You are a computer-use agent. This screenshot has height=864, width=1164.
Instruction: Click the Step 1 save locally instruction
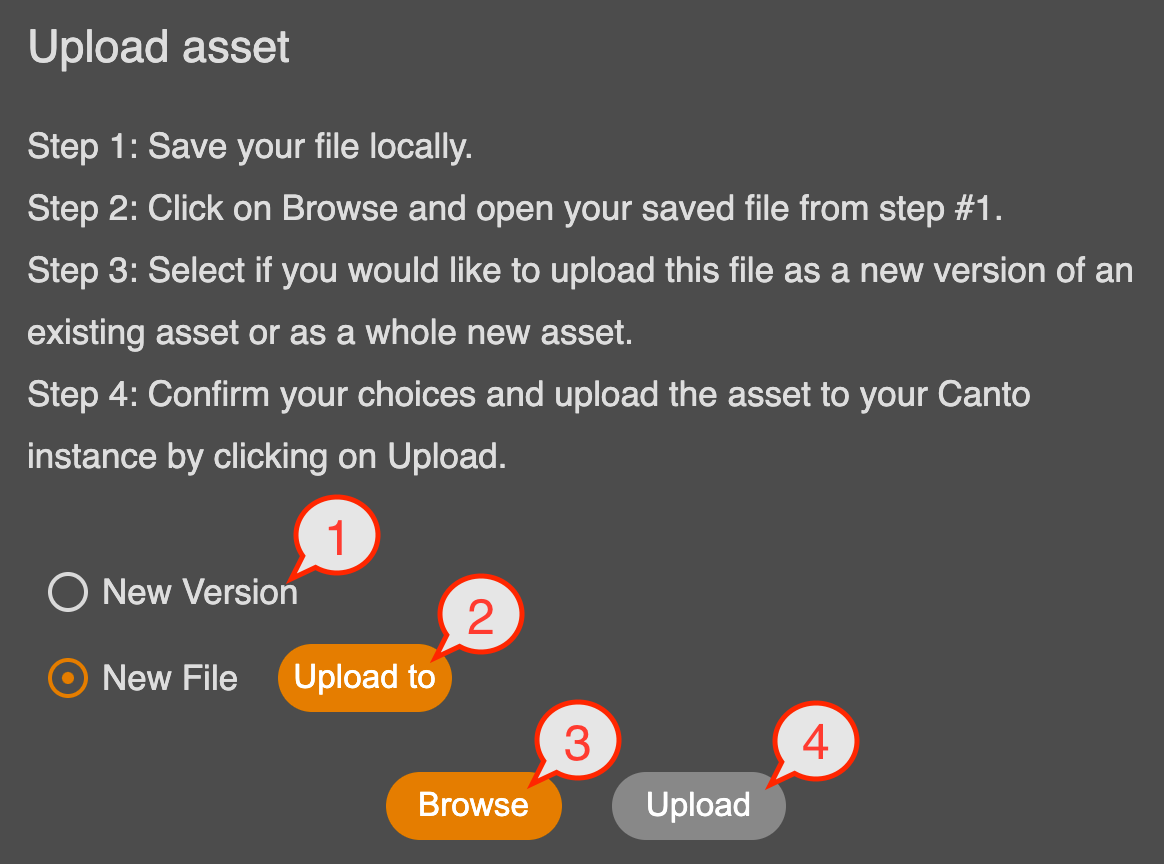tap(250, 147)
